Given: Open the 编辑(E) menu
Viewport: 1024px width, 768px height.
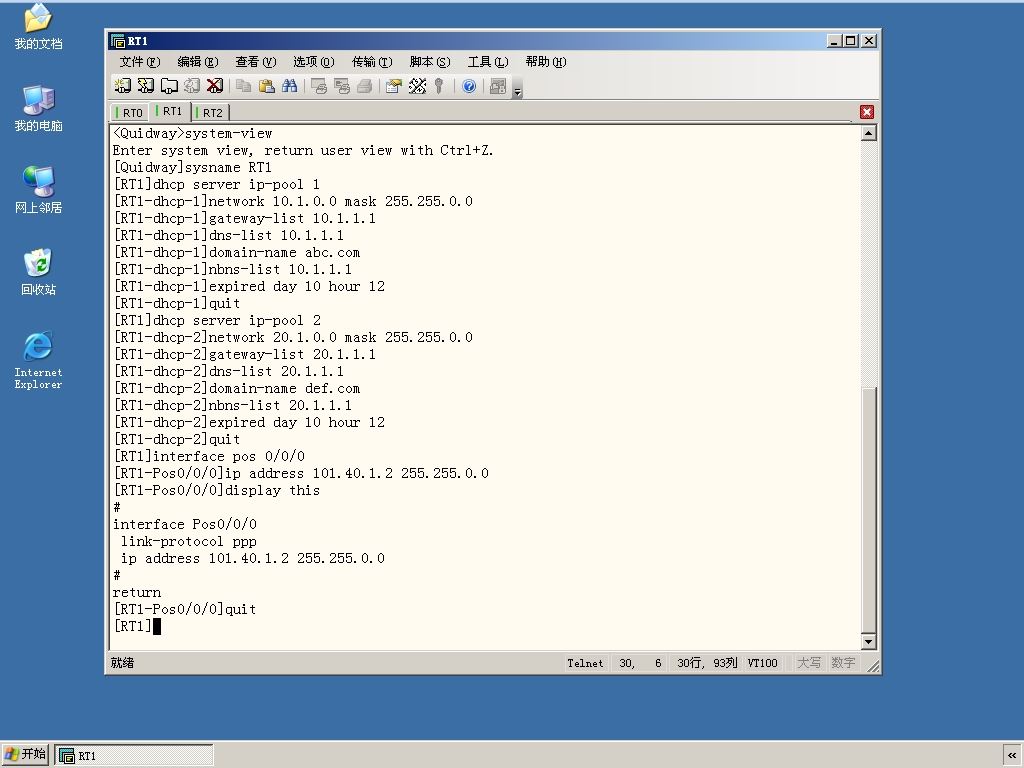Looking at the screenshot, I should [x=198, y=61].
